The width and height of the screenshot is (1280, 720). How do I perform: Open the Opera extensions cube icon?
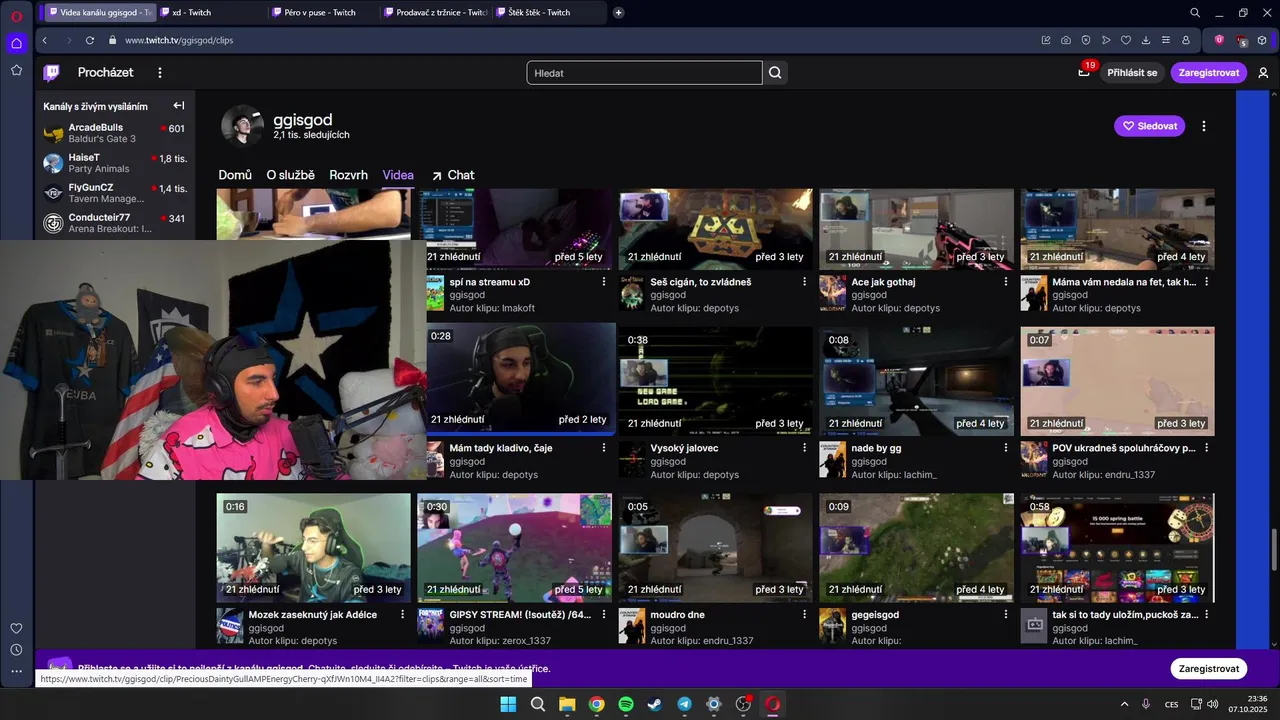click(1263, 40)
